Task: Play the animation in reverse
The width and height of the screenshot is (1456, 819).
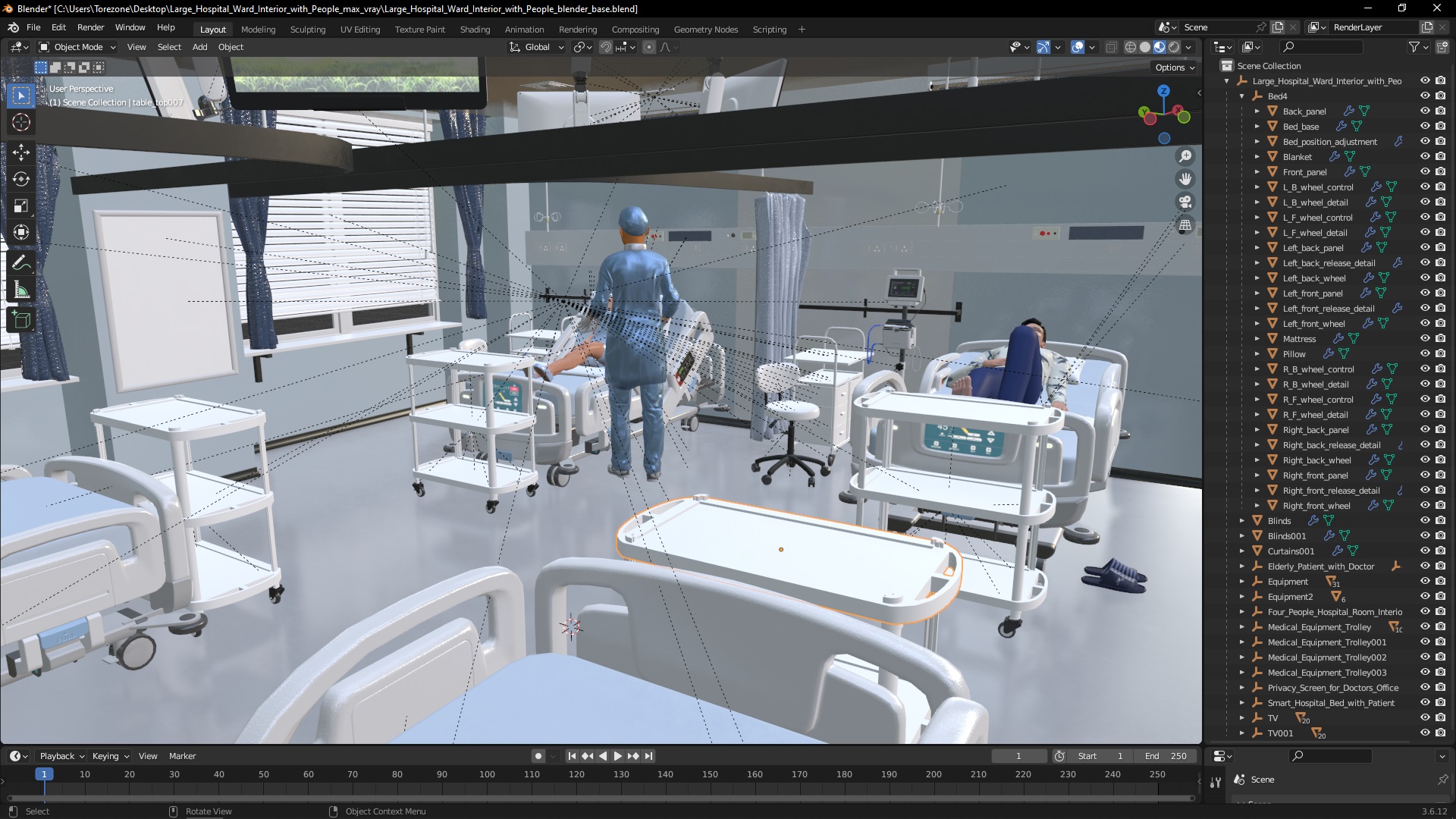Action: [603, 756]
